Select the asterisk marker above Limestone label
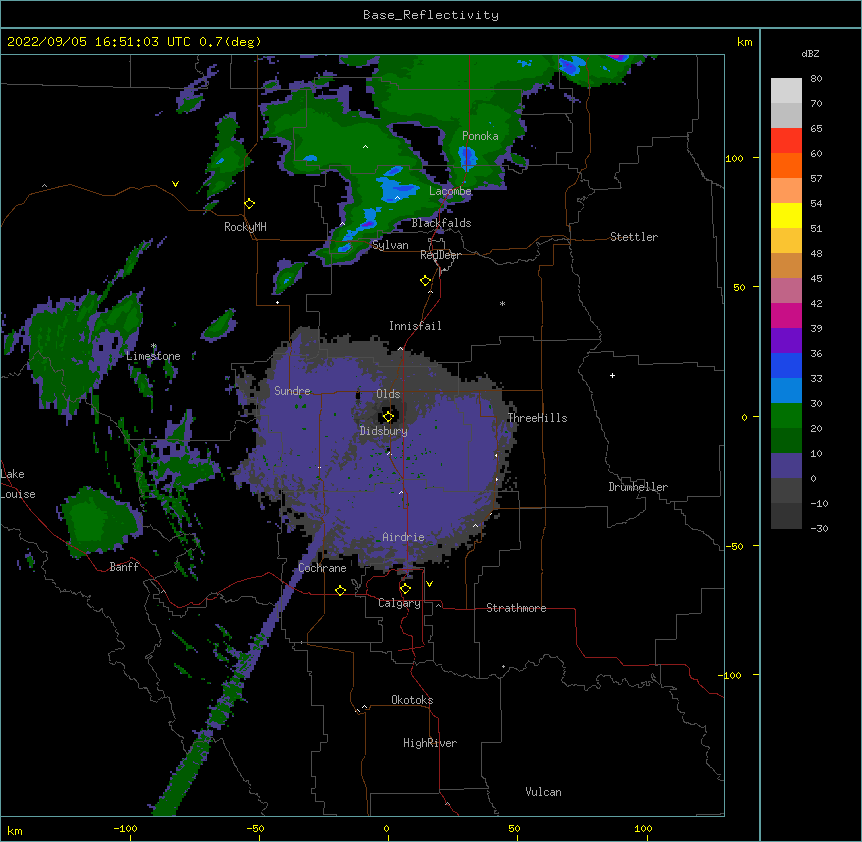Viewport: 862px width, 842px height. point(154,346)
